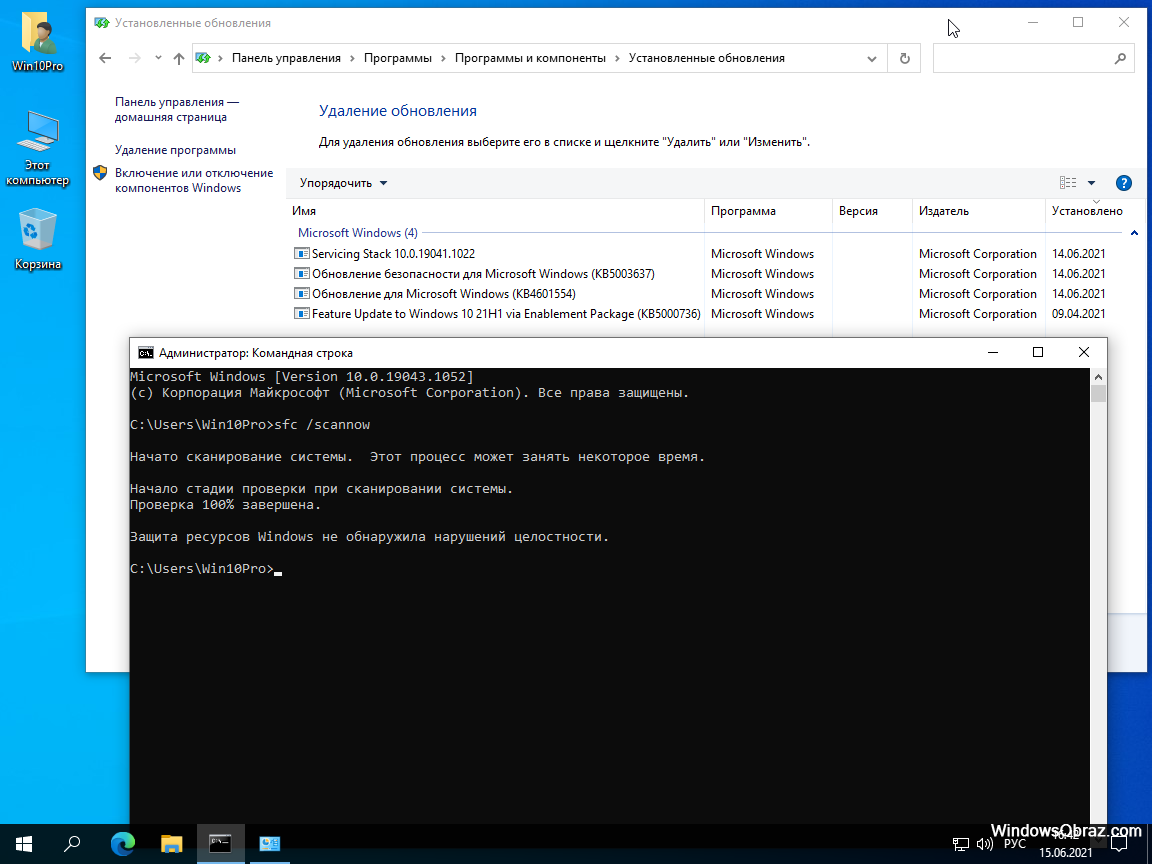Viewport: 1152px width, 864px height.
Task: Open the help question mark icon
Action: 1123,183
